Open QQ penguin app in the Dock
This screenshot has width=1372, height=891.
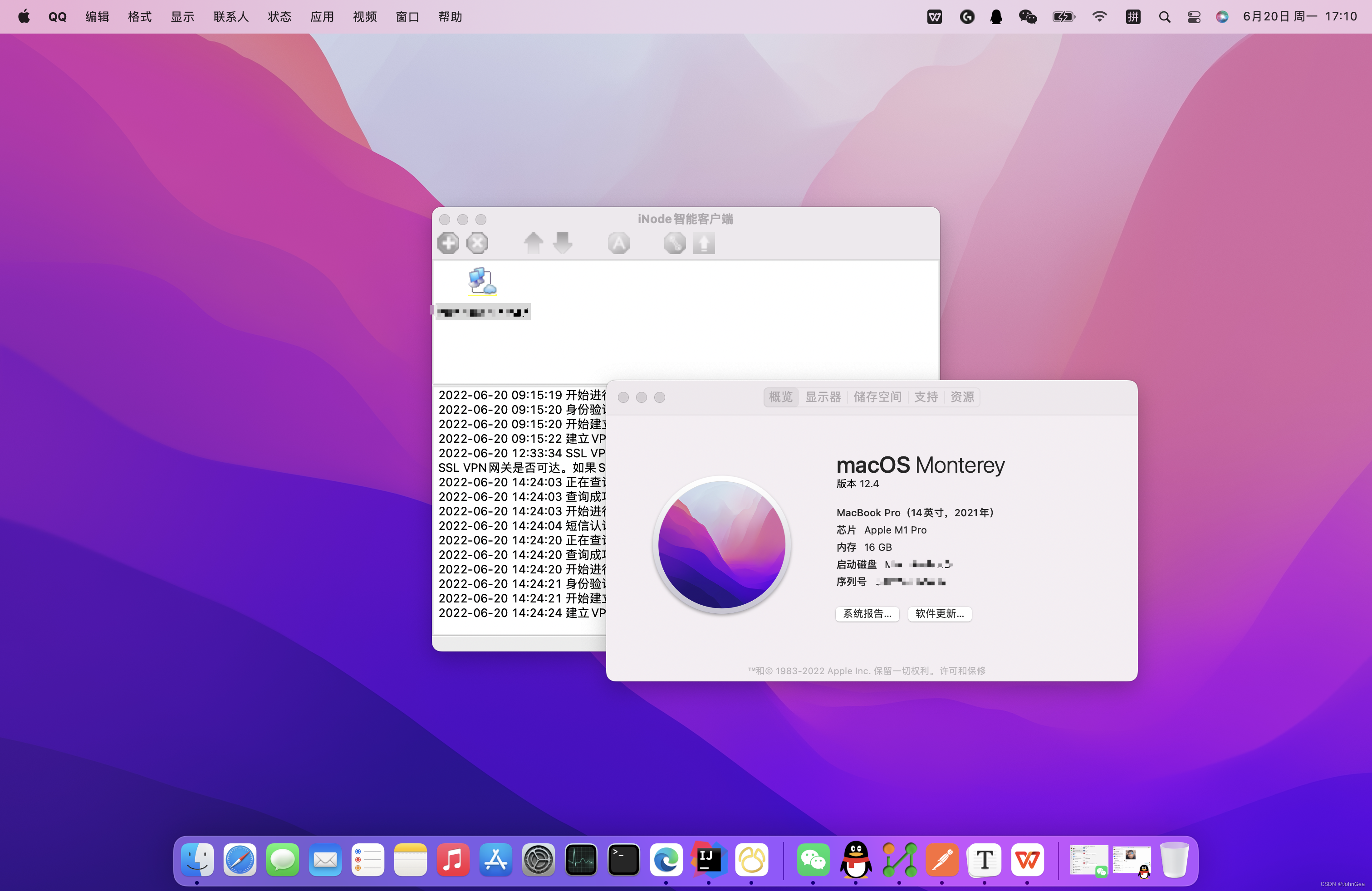tap(856, 859)
